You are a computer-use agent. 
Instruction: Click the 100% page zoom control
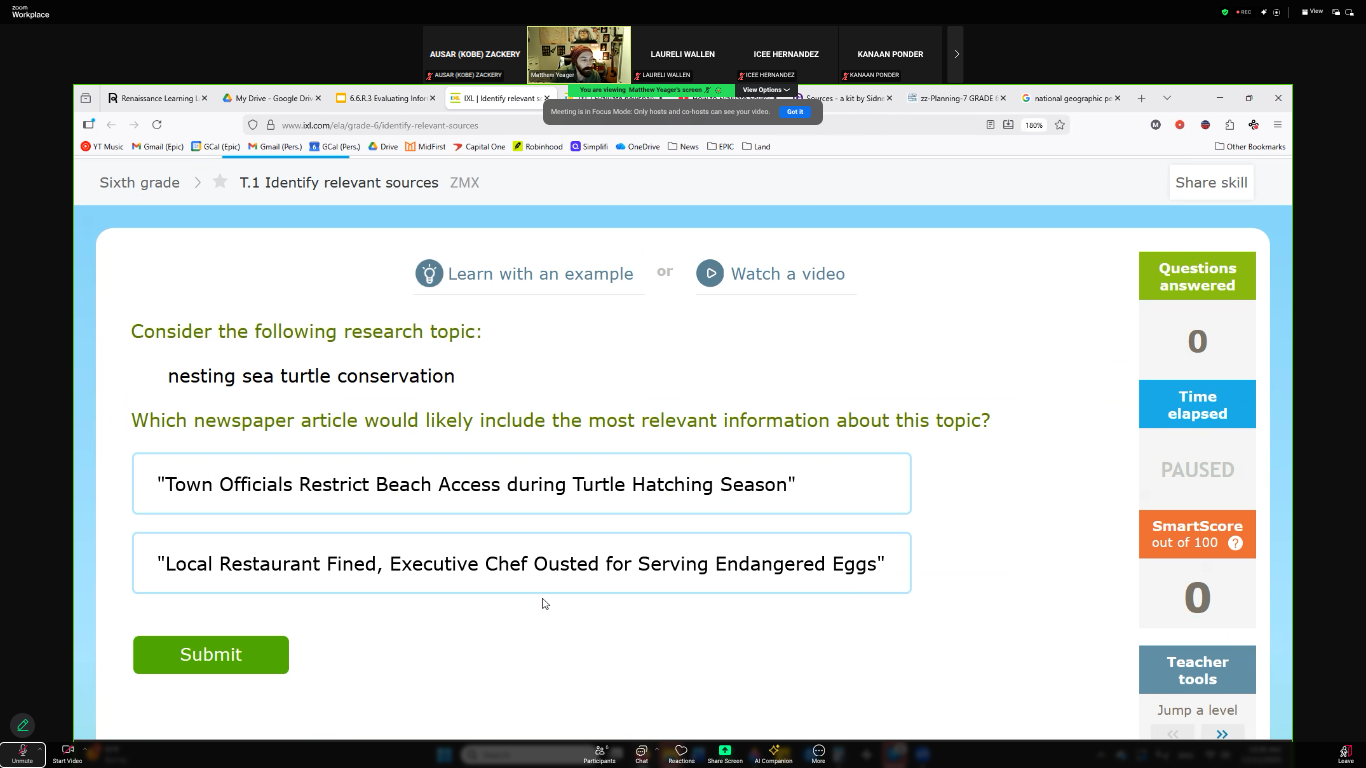[x=1034, y=125]
